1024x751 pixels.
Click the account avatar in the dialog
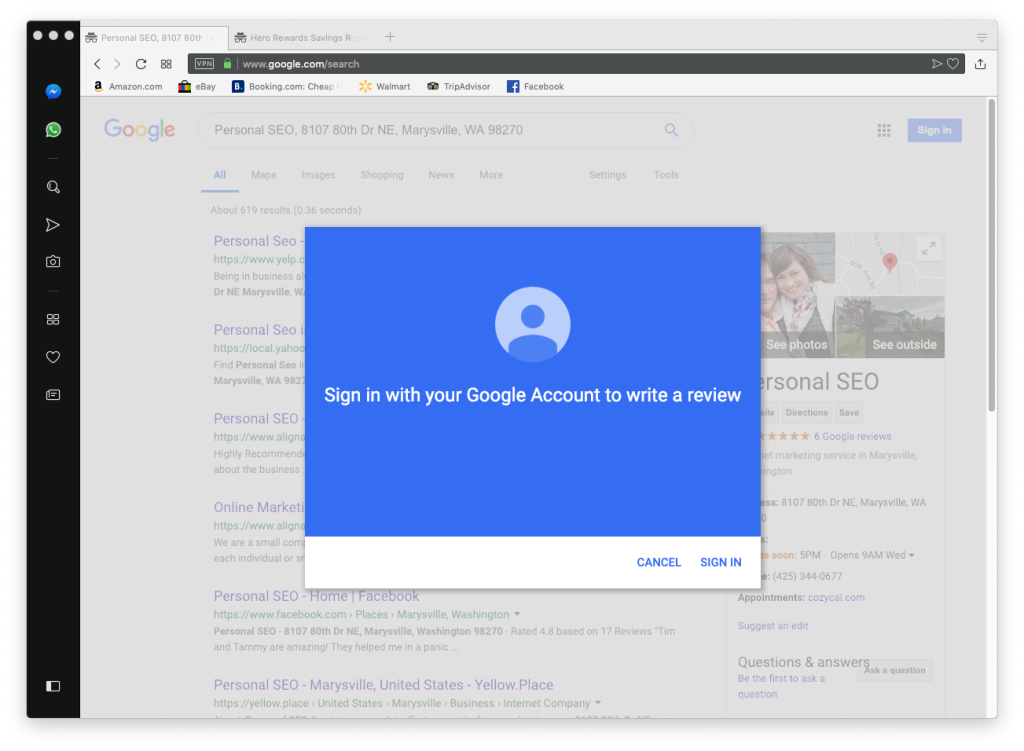tap(533, 325)
